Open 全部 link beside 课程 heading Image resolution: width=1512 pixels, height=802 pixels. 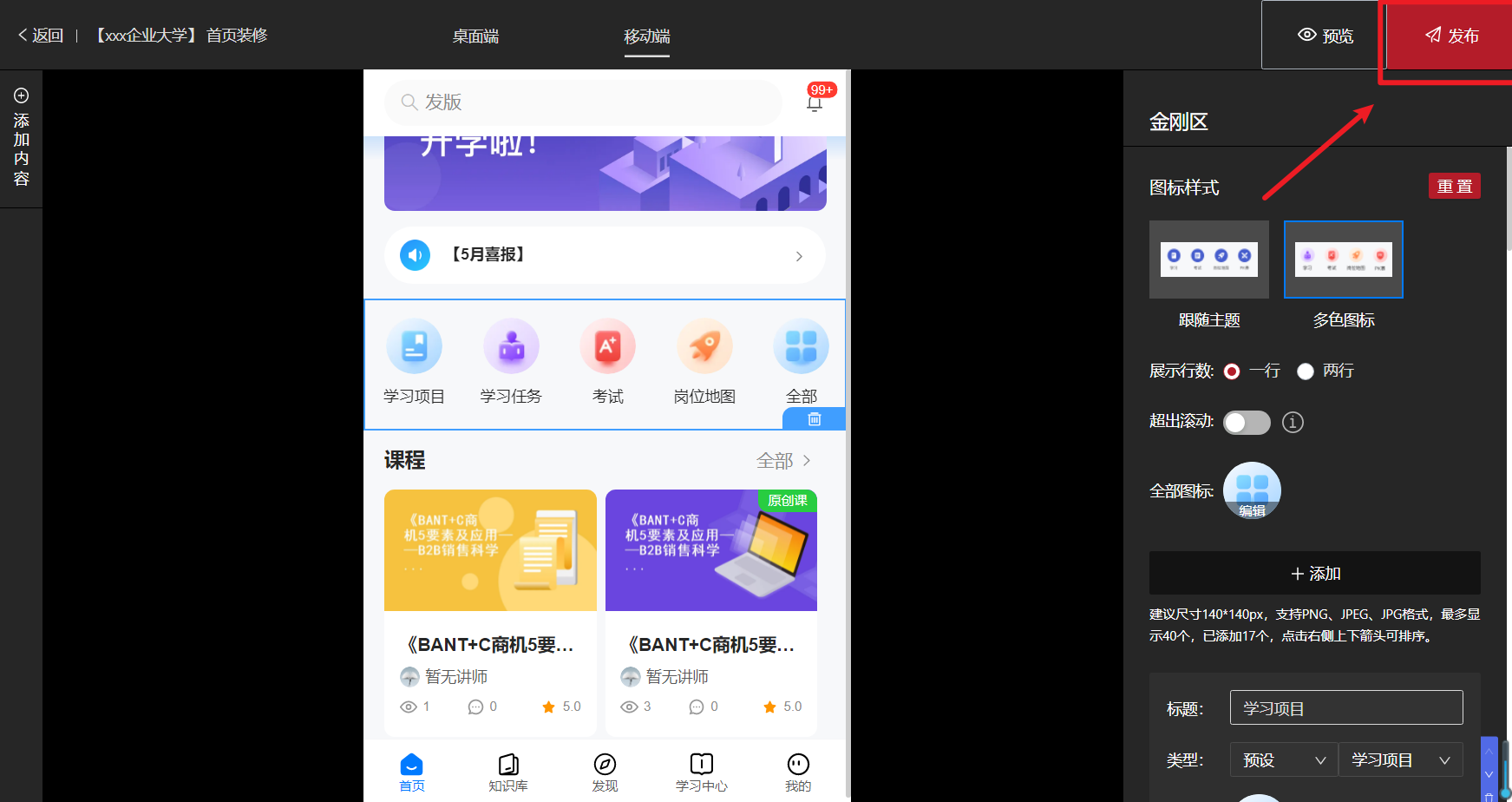[x=783, y=461]
